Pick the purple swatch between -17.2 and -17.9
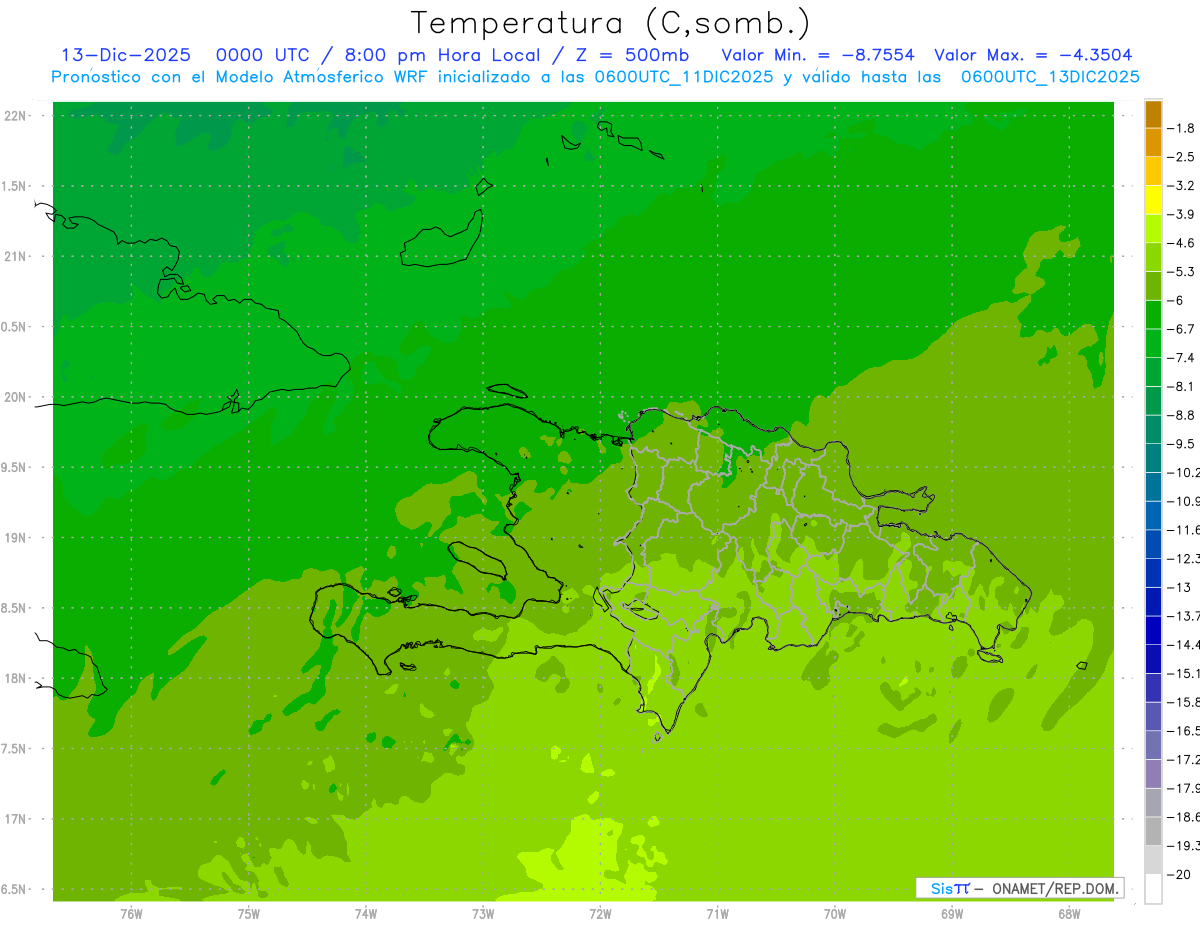This screenshot has height=927, width=1200. coord(1153,773)
